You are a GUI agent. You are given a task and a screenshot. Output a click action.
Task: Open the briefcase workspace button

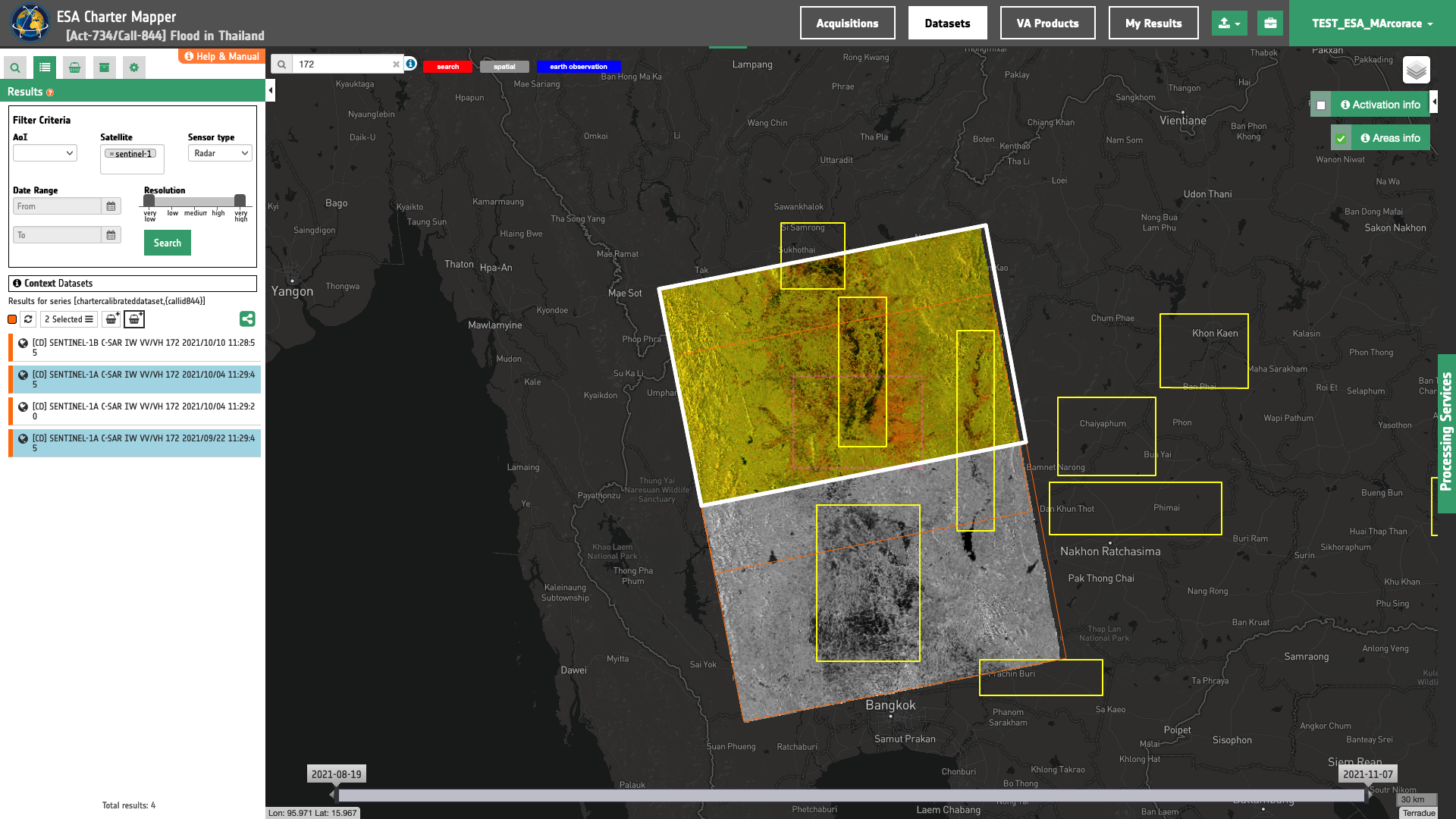click(1270, 24)
